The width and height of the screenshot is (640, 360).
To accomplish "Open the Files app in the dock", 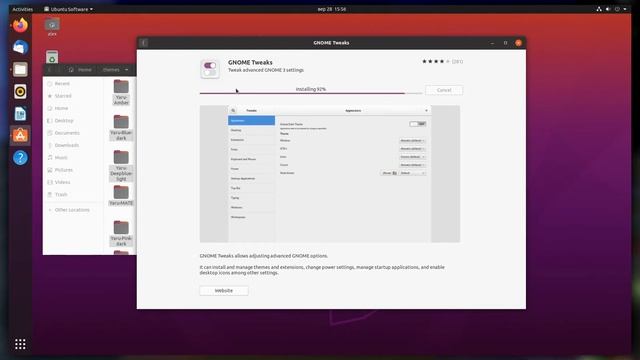I will pos(20,69).
